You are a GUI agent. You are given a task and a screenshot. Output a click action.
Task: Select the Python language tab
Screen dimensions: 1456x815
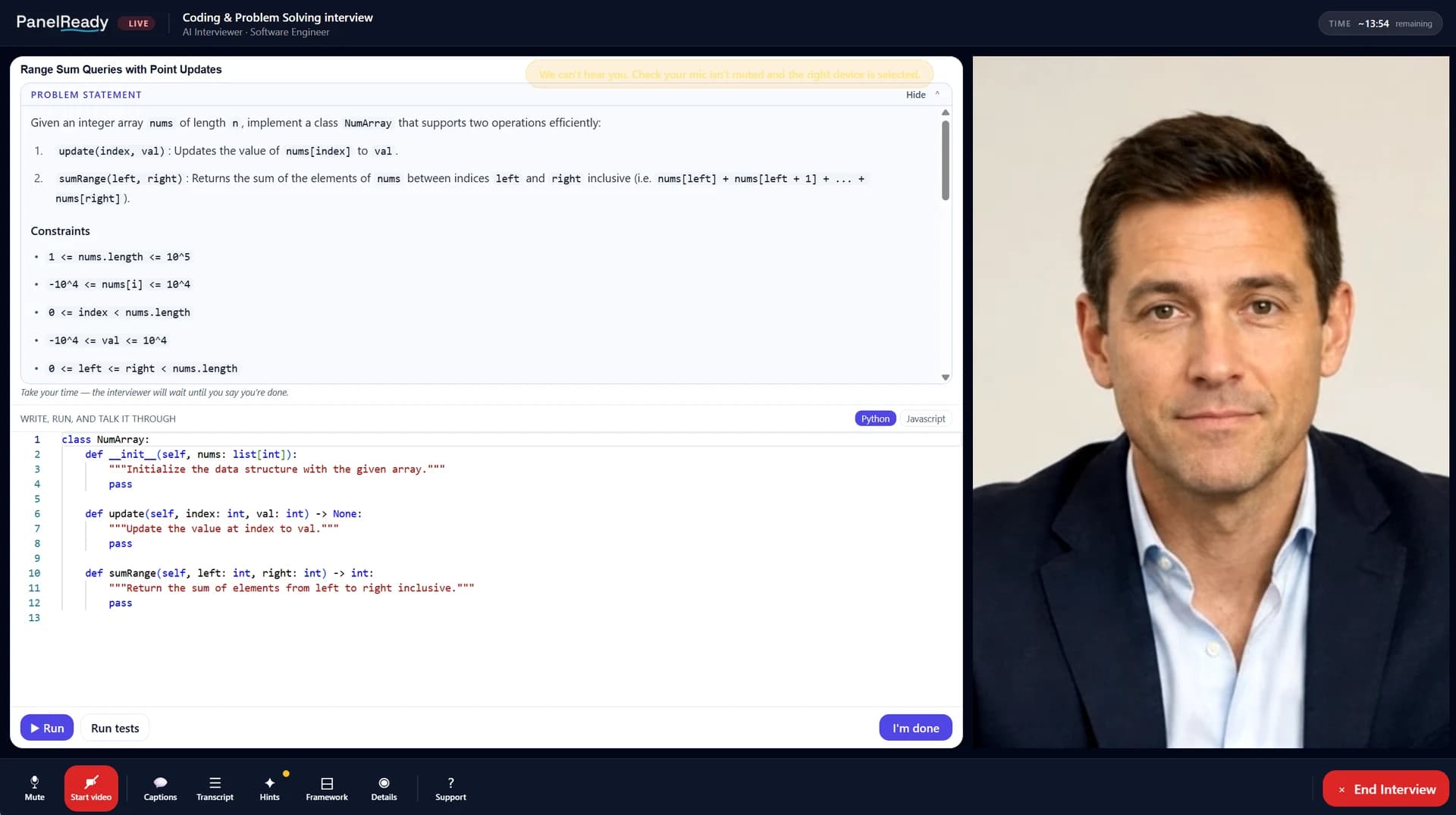coord(875,418)
